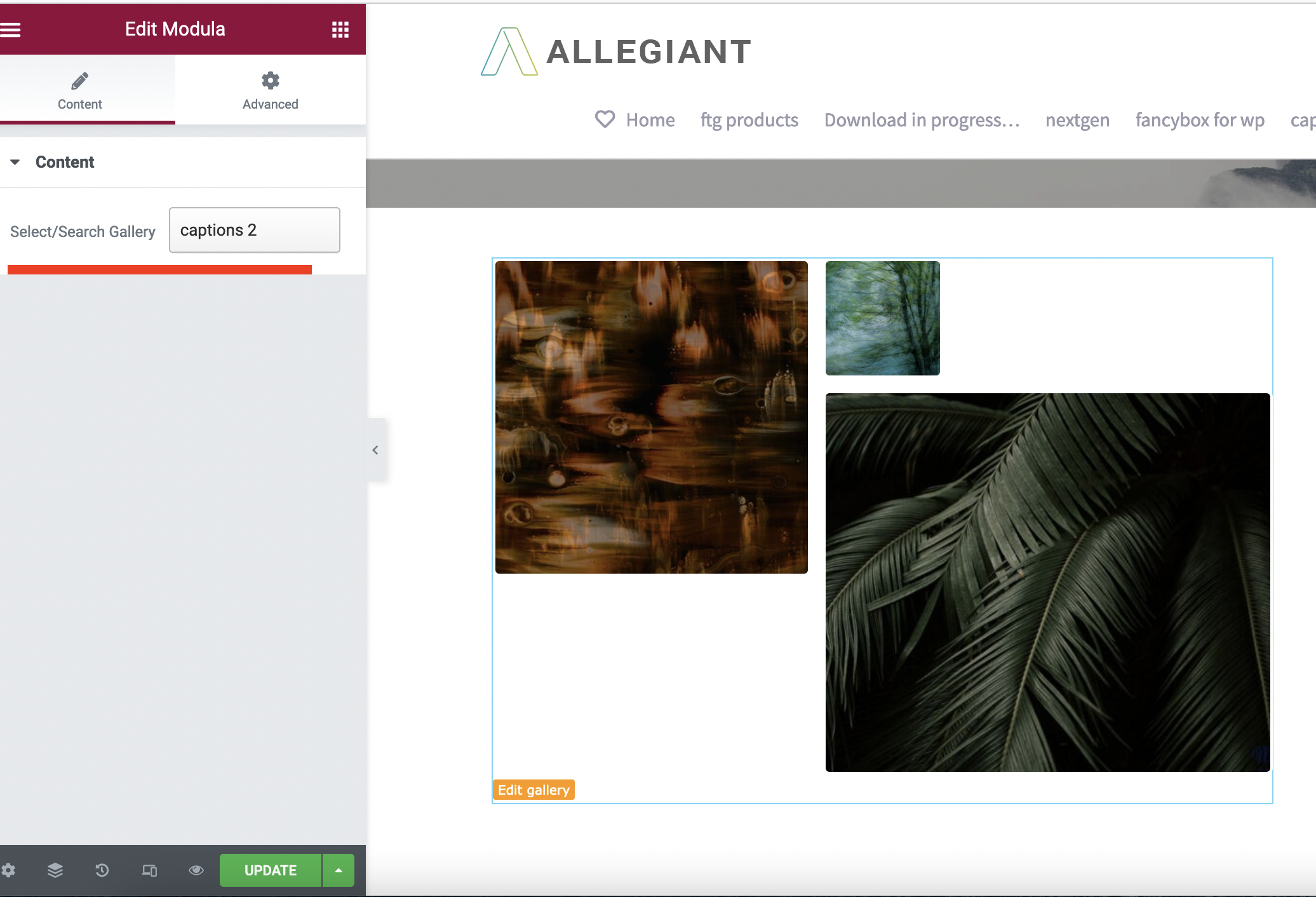Open the Navigator layers icon
Screen dimensions: 1316x897
point(55,870)
